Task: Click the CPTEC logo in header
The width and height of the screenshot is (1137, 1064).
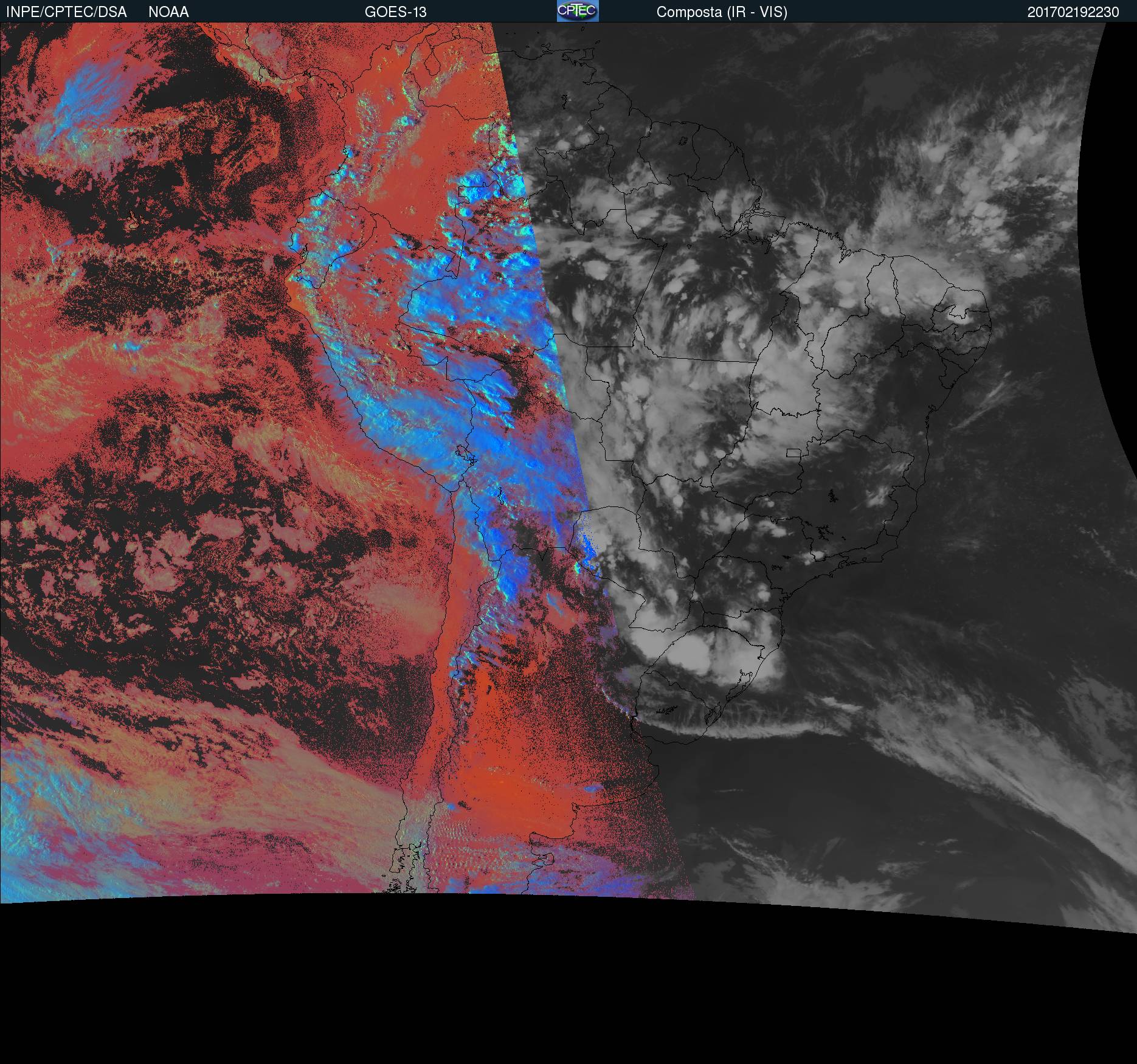Action: pyautogui.click(x=578, y=11)
